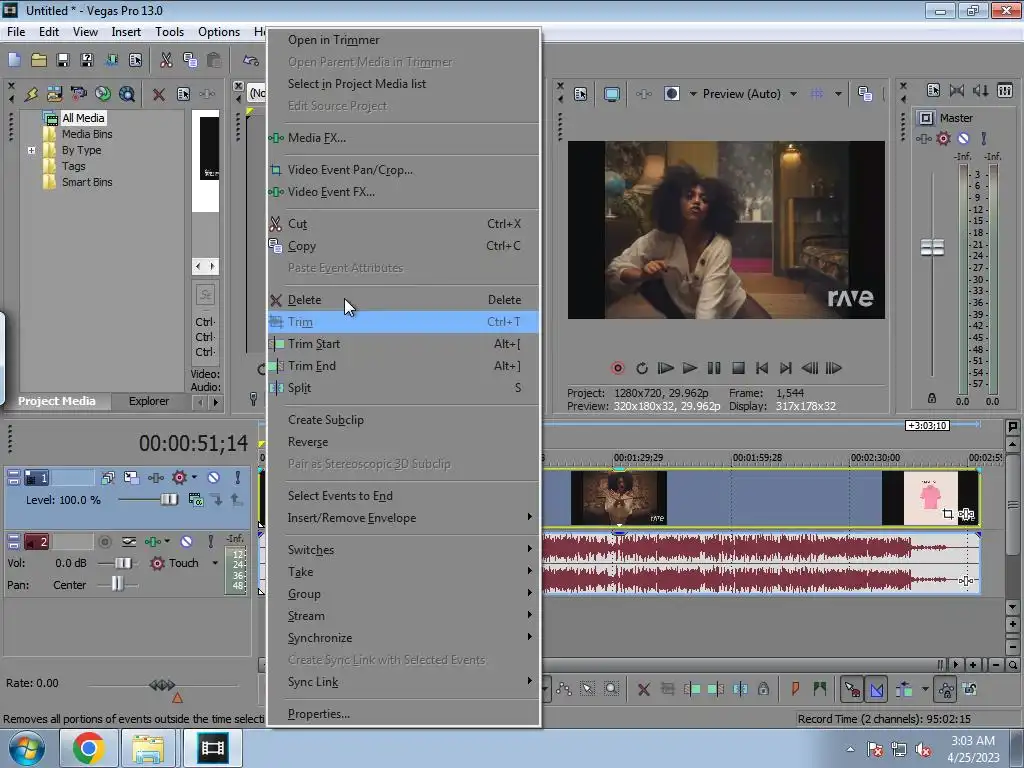Open Touch automation mode dropdown

[215, 563]
